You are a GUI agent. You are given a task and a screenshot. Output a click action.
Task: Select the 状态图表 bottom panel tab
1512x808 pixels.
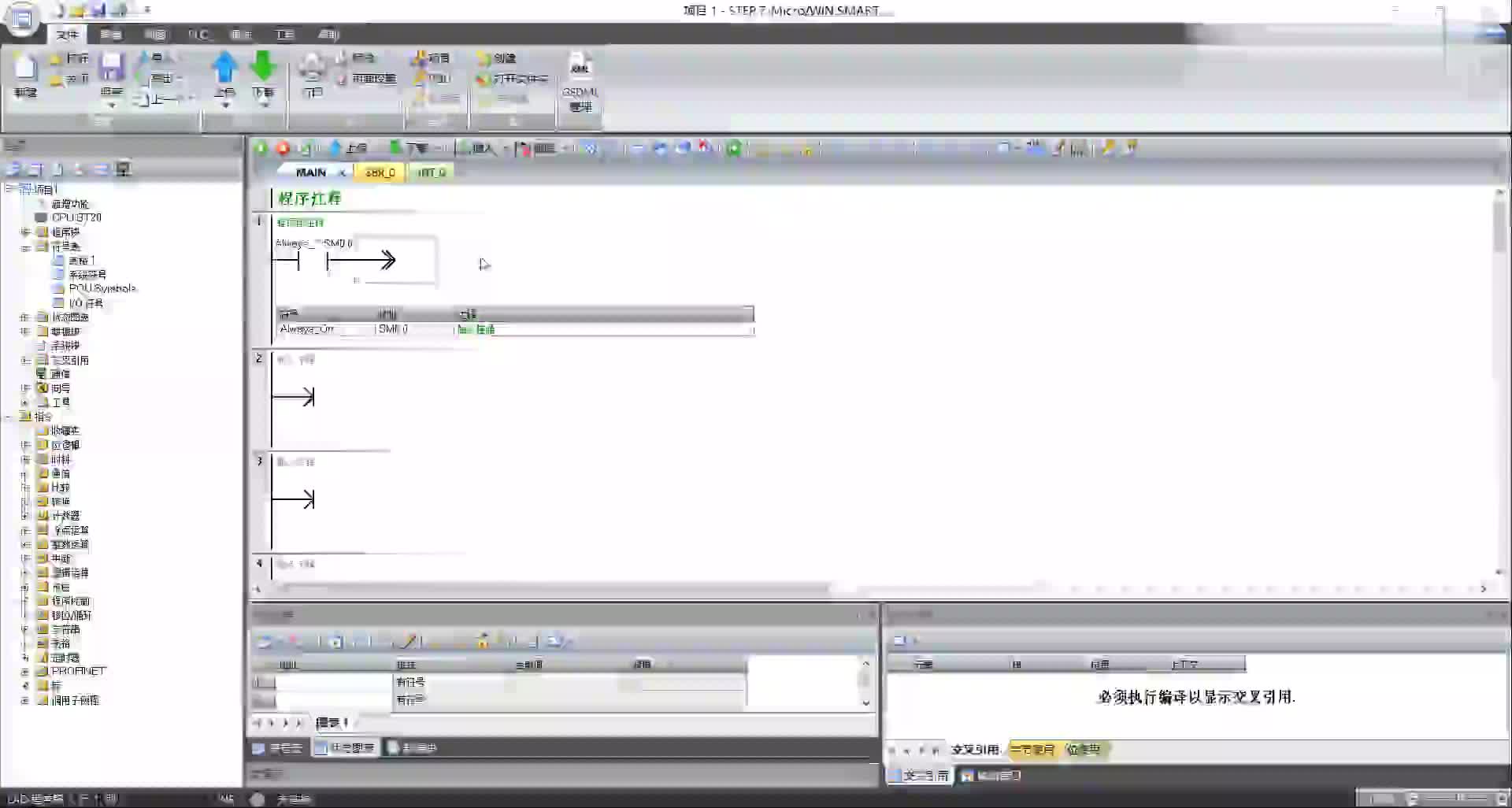coord(346,748)
